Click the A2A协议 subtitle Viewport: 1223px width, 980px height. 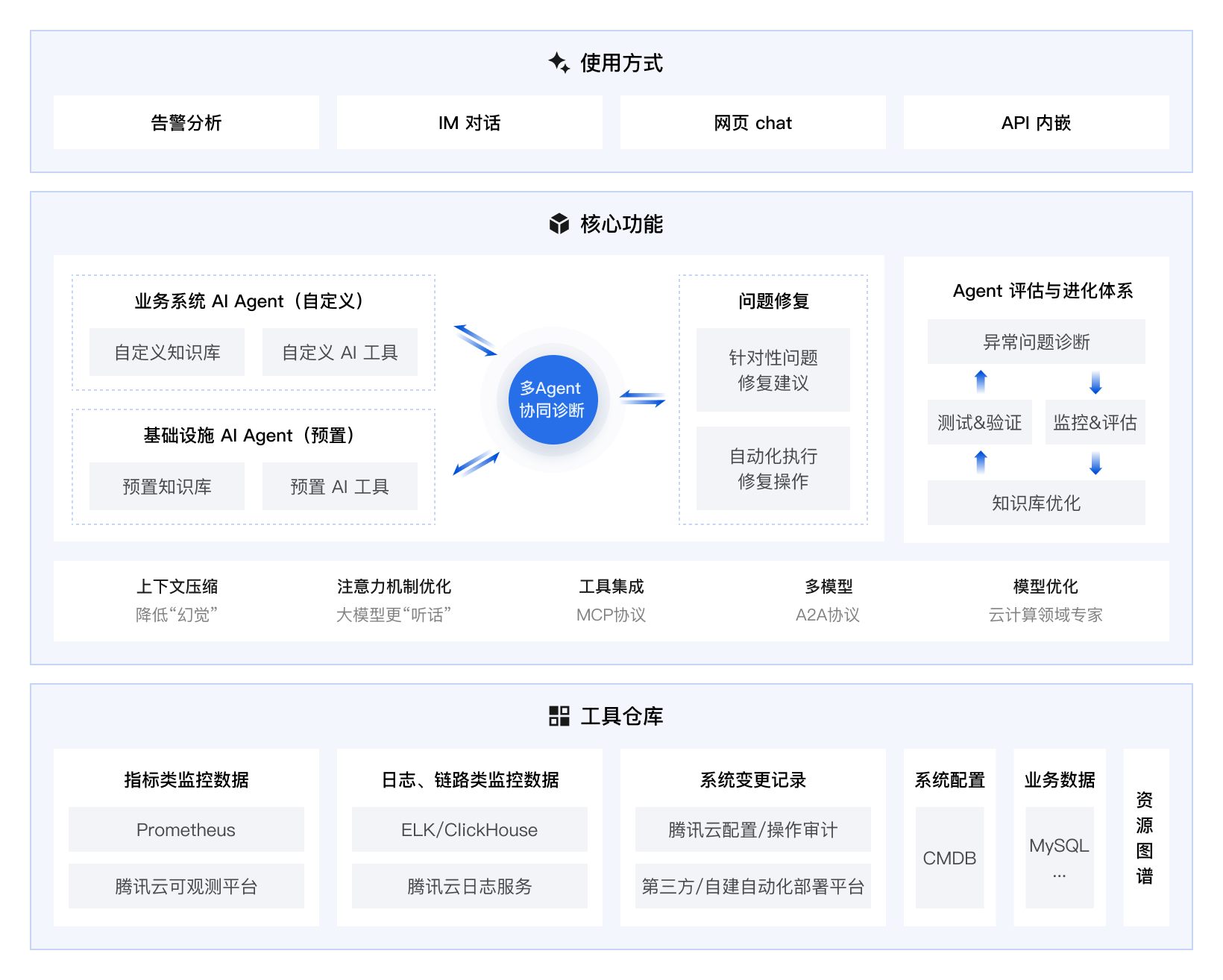pyautogui.click(x=828, y=615)
